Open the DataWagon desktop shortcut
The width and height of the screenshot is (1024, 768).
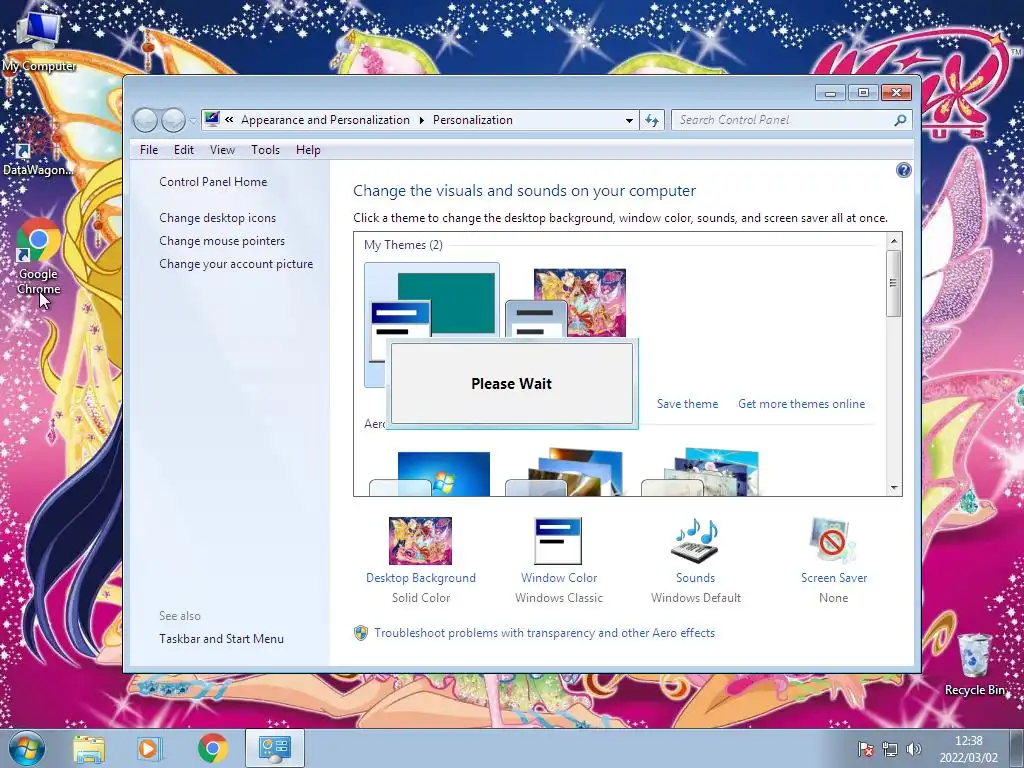37,145
